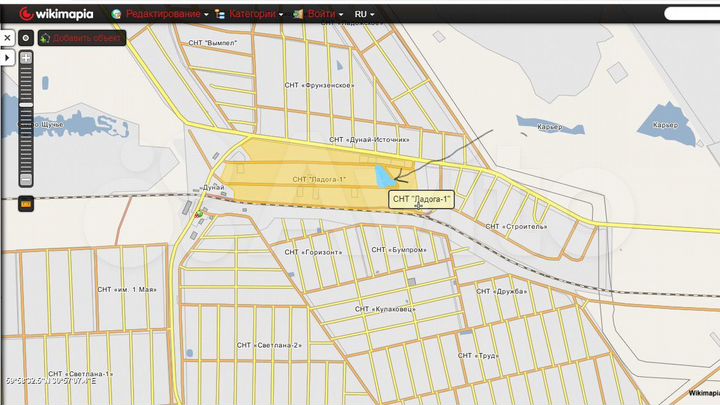The height and width of the screenshot is (405, 720).
Task: Click the globe icon beside Редактирование
Action: point(118,15)
